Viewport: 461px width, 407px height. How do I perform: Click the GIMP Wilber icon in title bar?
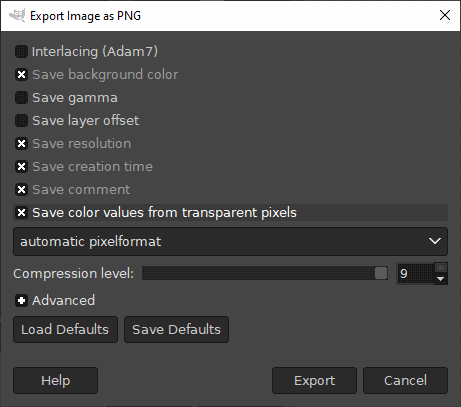[17, 15]
